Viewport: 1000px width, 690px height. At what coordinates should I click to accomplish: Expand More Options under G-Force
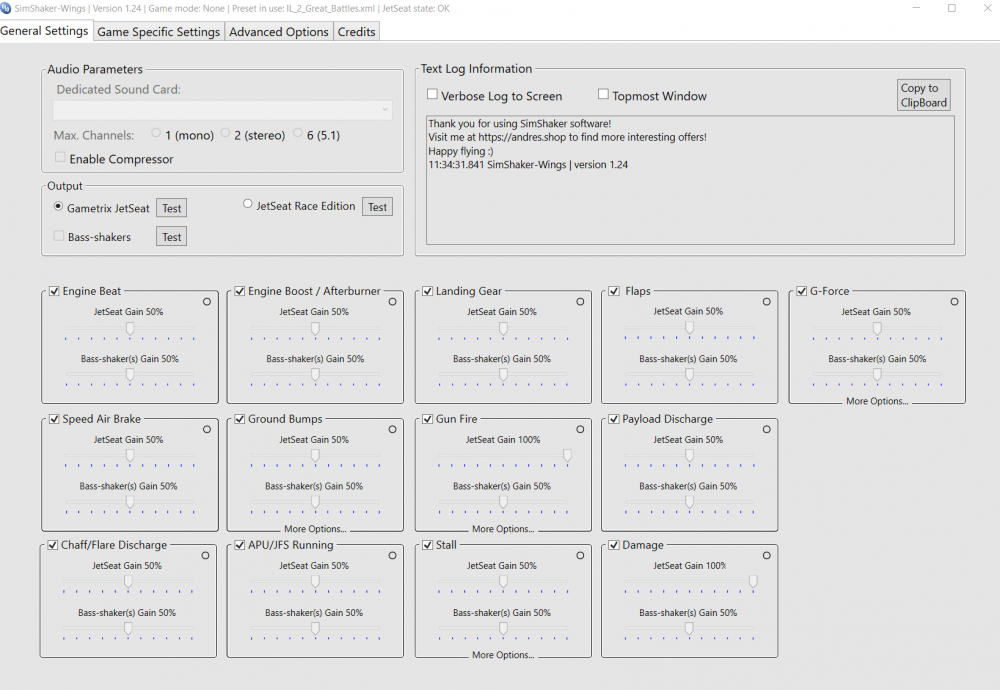[x=877, y=401]
